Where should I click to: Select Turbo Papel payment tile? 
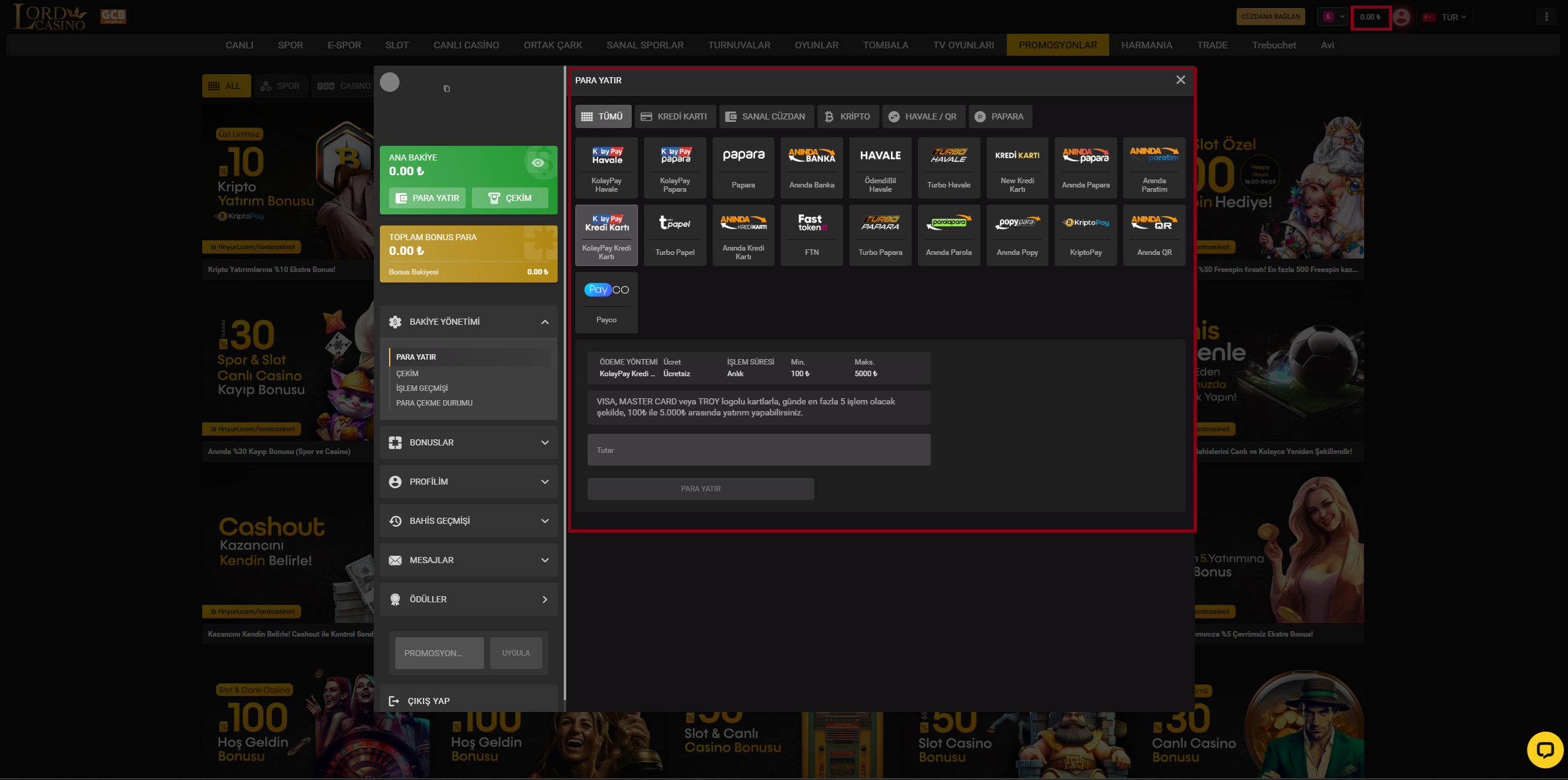[x=675, y=235]
